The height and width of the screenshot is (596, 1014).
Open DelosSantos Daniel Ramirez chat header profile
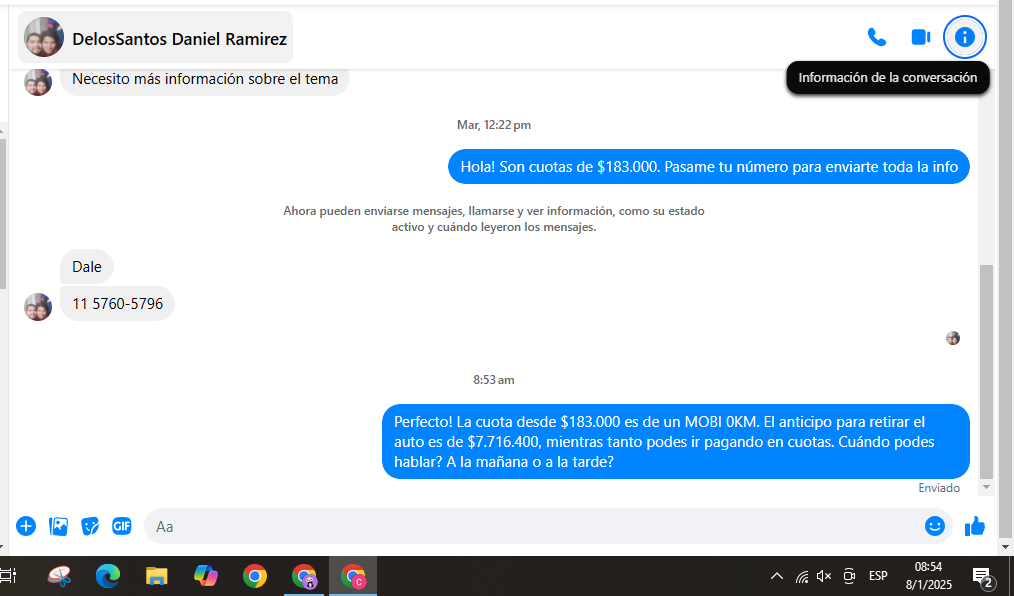point(155,37)
